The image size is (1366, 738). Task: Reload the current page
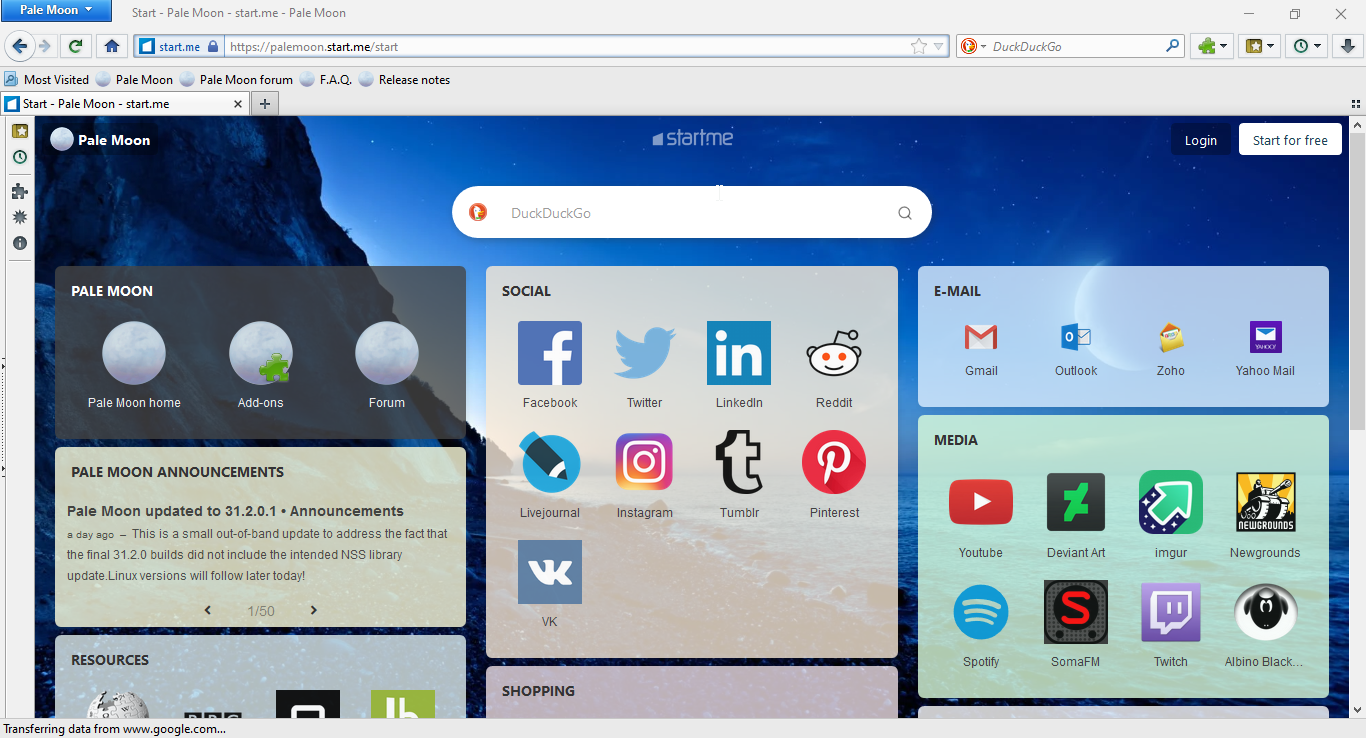(x=75, y=46)
